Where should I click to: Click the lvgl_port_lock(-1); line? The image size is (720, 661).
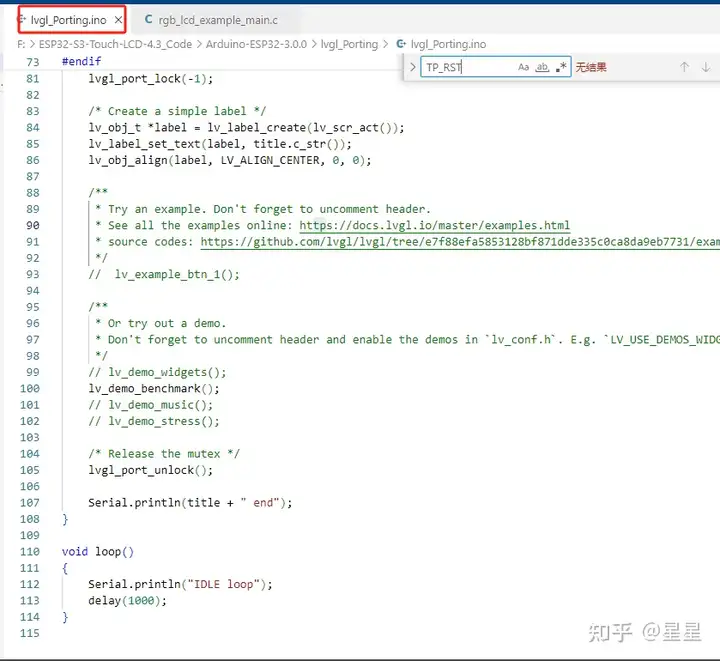pos(151,79)
